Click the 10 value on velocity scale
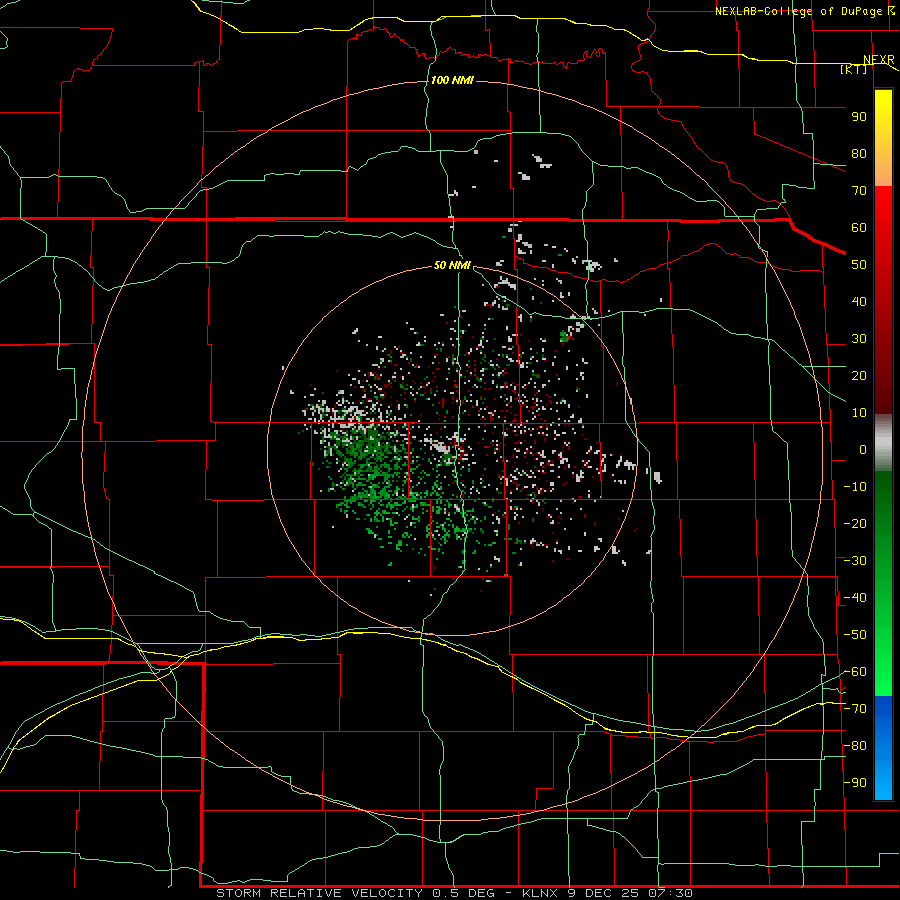The height and width of the screenshot is (900, 900). pos(859,413)
